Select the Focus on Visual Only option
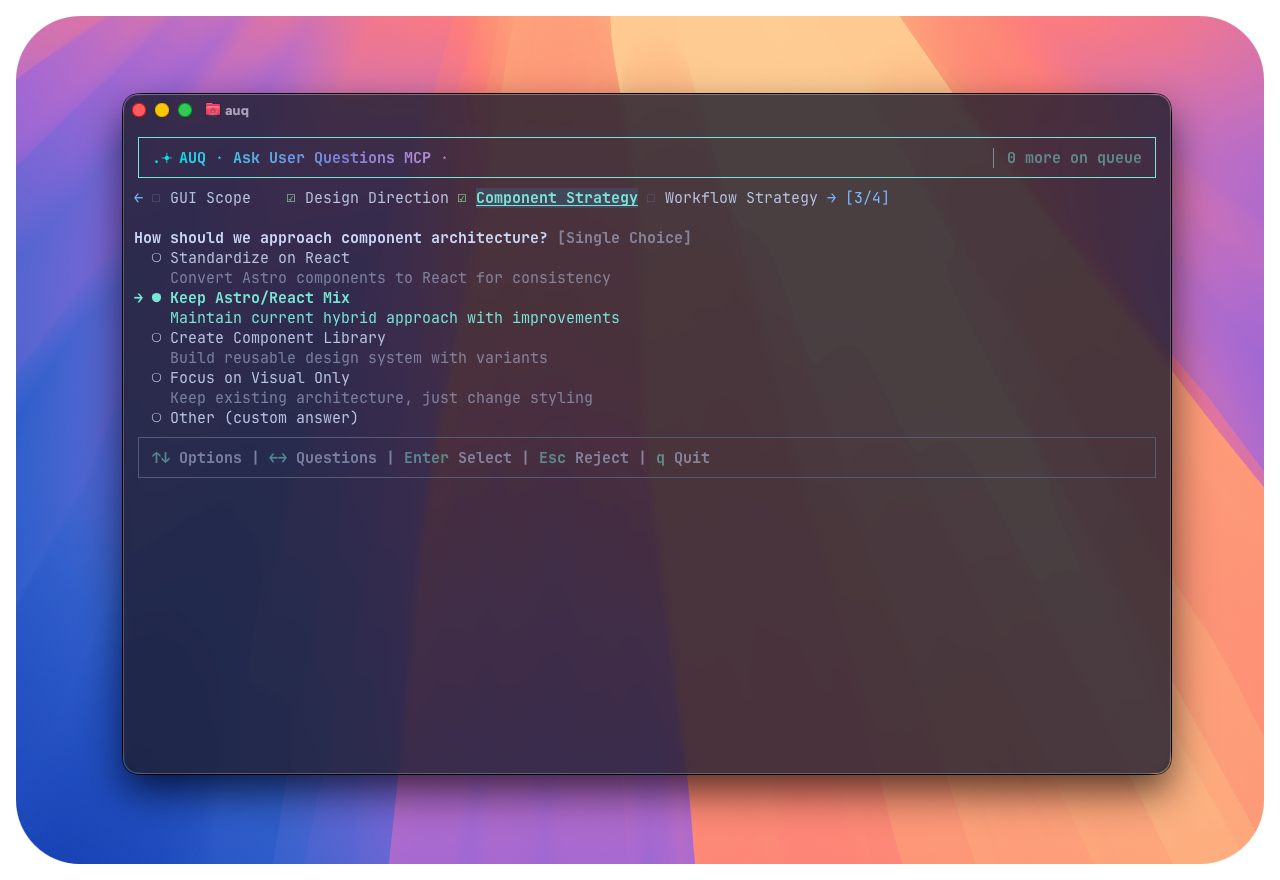This screenshot has width=1280, height=880. (x=260, y=377)
